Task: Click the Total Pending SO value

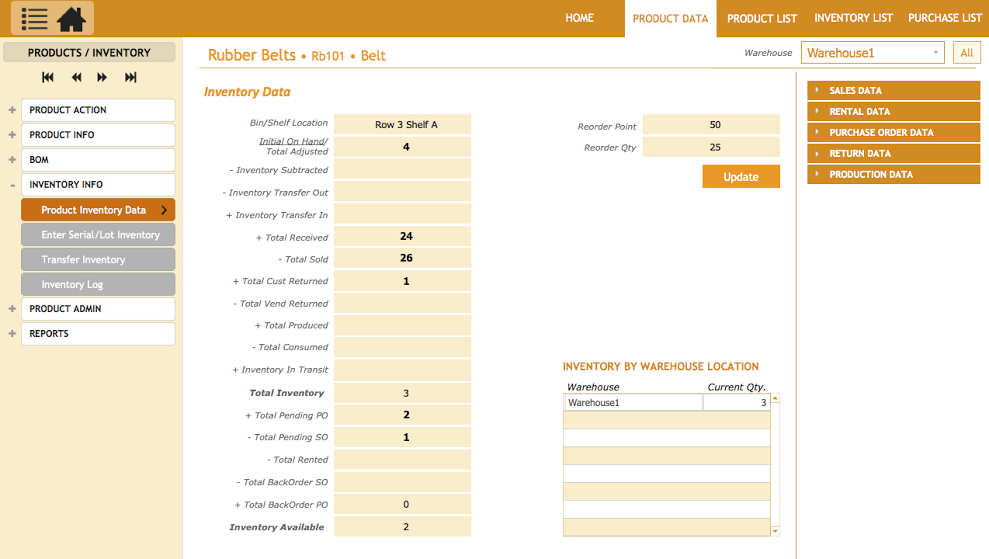Action: (402, 437)
